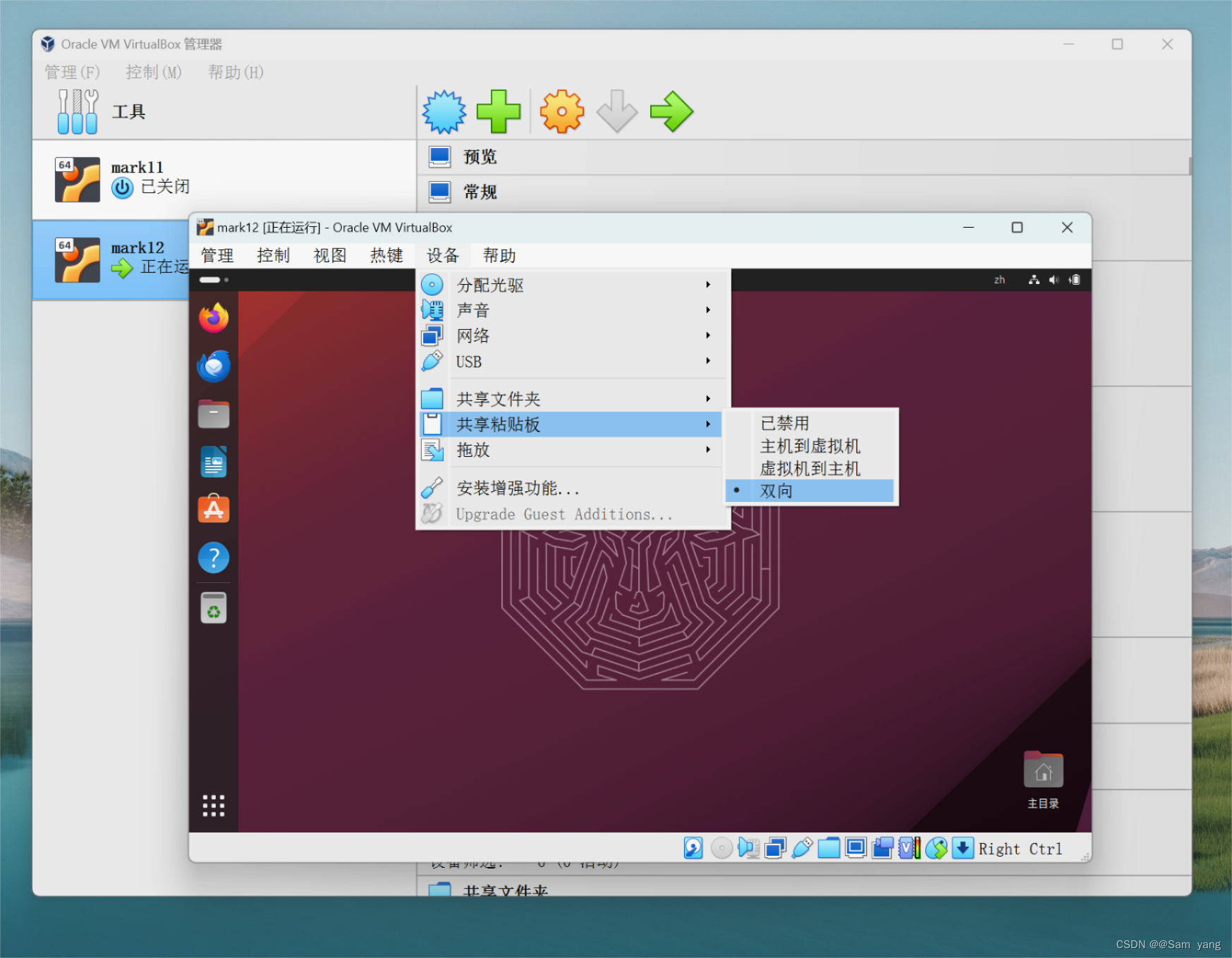Click the audio status bar icon
This screenshot has width=1232, height=958.
(x=748, y=848)
